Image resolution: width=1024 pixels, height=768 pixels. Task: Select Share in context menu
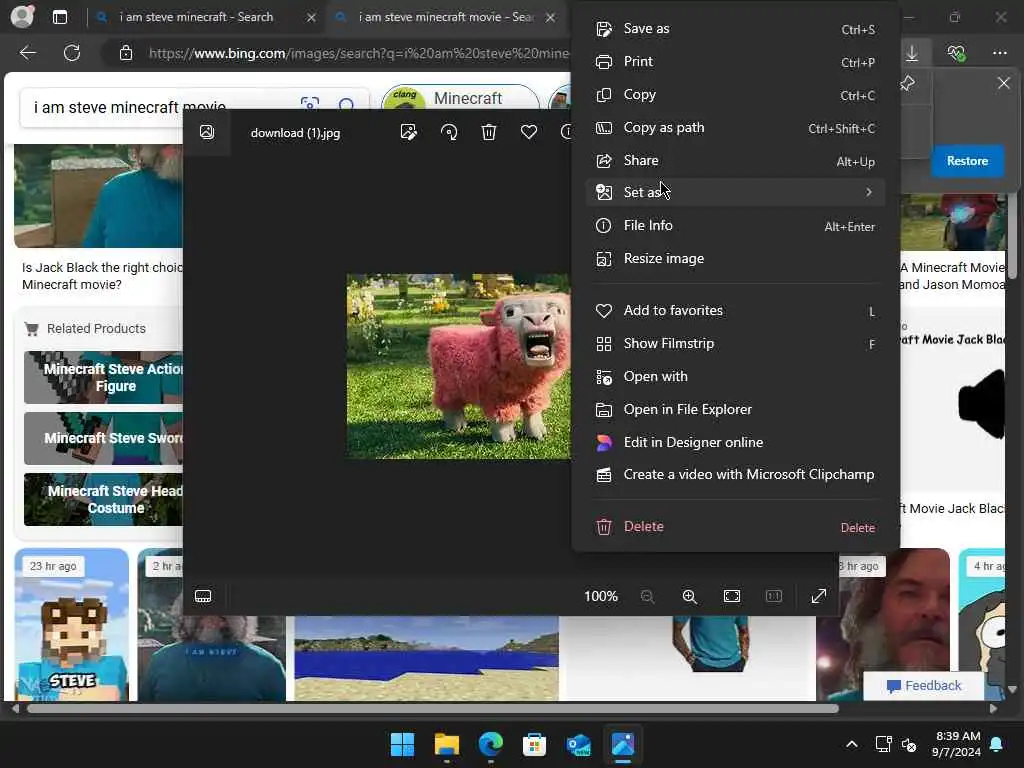[x=735, y=161]
